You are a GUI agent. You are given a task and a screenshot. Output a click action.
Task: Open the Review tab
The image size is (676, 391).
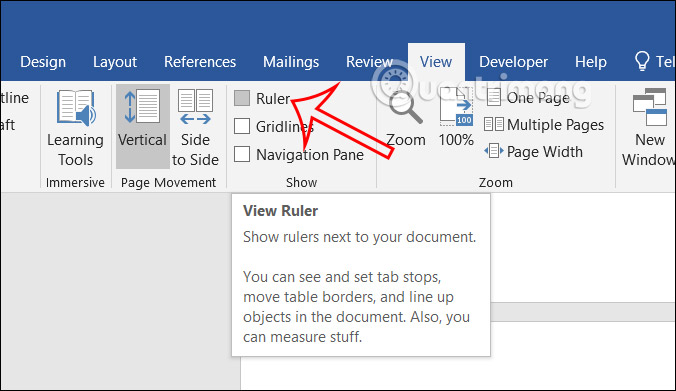[369, 62]
